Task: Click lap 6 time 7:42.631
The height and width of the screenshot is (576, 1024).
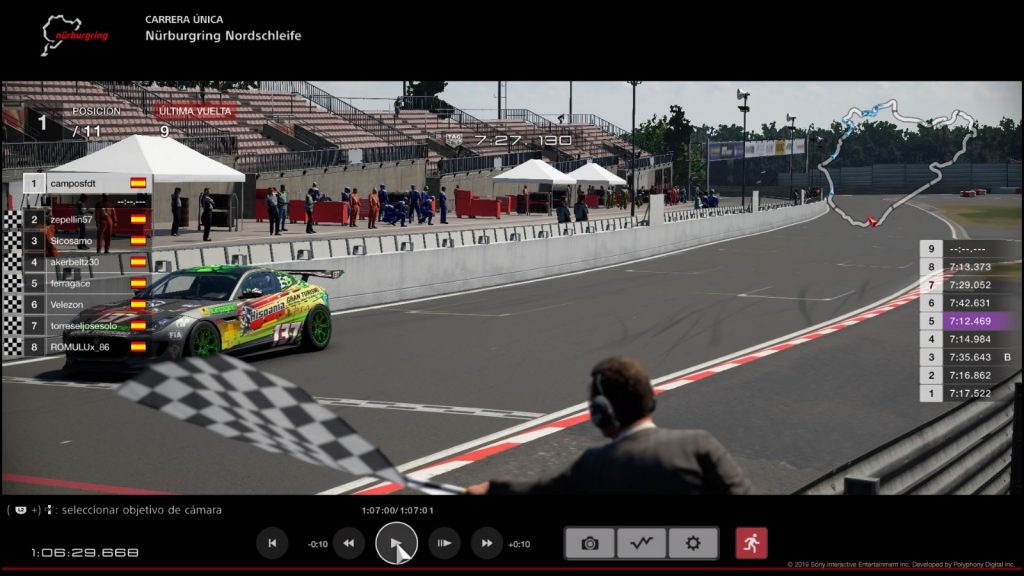Action: pyautogui.click(x=970, y=303)
